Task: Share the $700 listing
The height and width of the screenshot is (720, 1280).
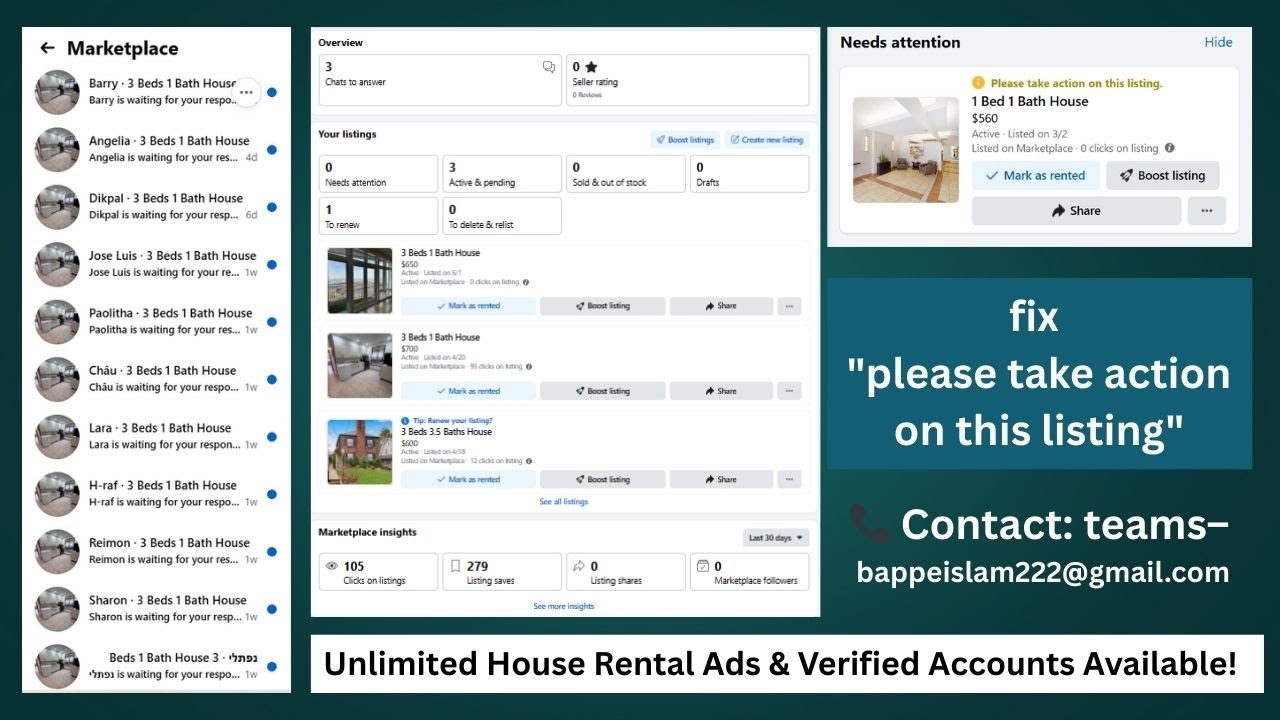Action: click(721, 391)
